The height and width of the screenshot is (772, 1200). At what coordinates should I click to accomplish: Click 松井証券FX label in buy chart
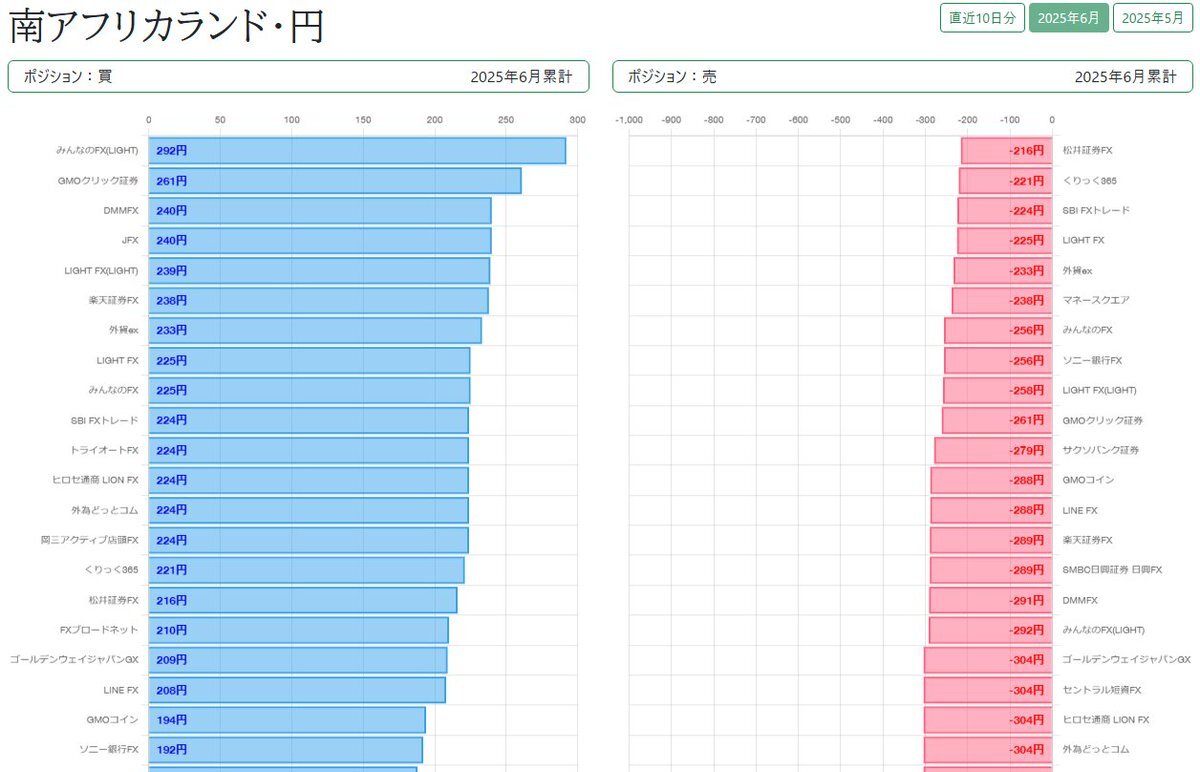(114, 600)
